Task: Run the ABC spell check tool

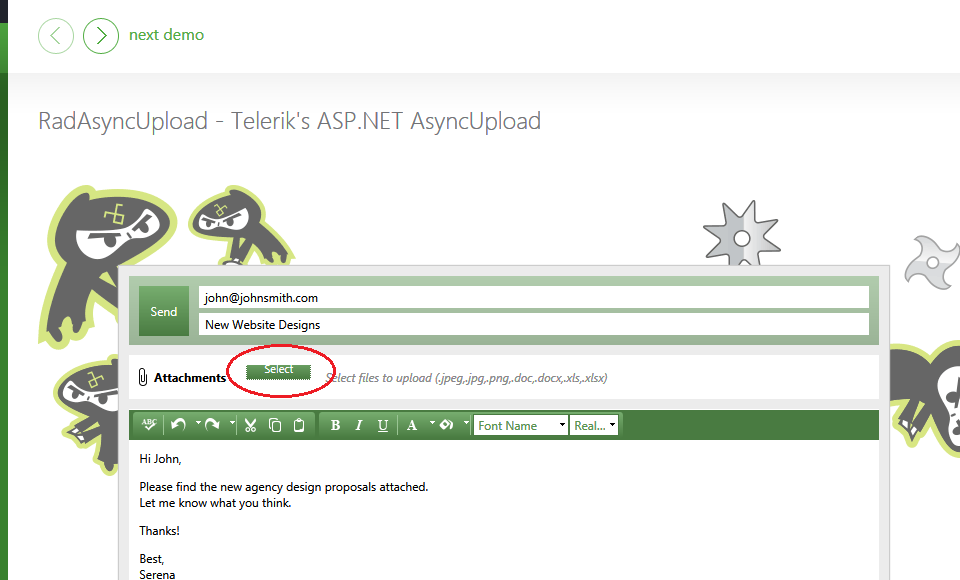Action: [x=149, y=424]
